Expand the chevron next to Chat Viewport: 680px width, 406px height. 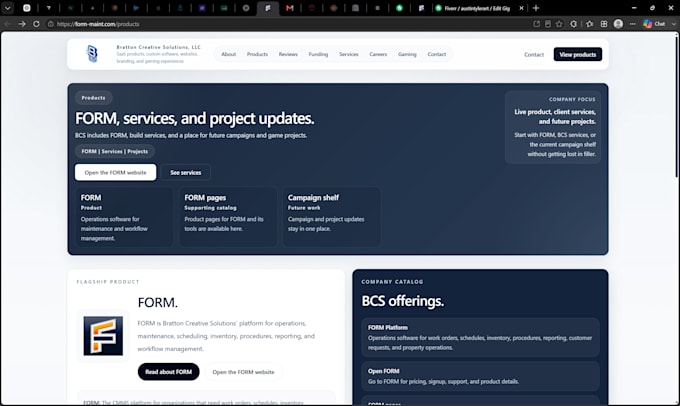click(x=673, y=24)
